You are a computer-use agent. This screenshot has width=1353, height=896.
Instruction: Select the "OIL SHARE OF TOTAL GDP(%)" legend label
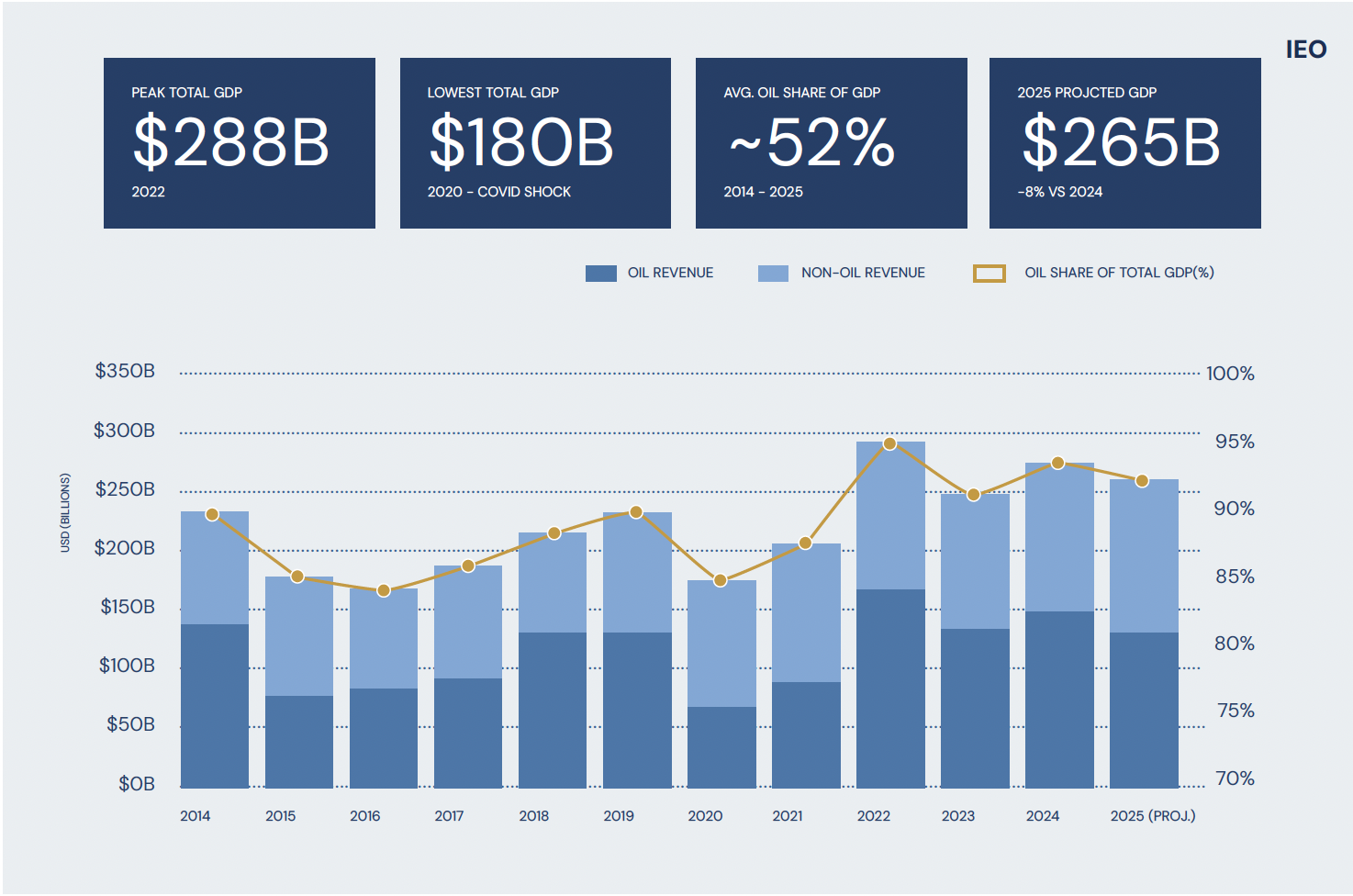coord(1119,273)
